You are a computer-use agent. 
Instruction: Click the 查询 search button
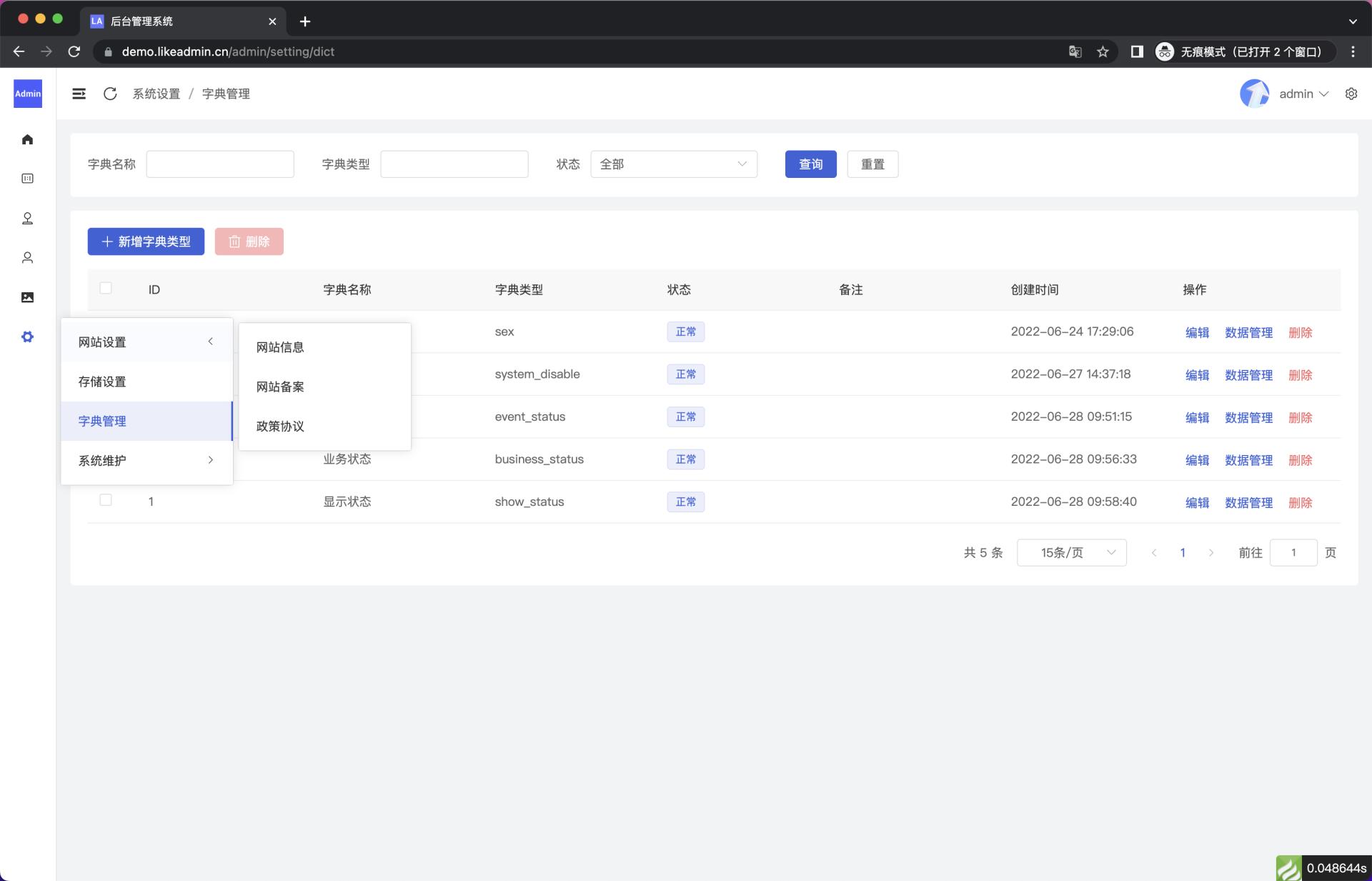pos(810,164)
